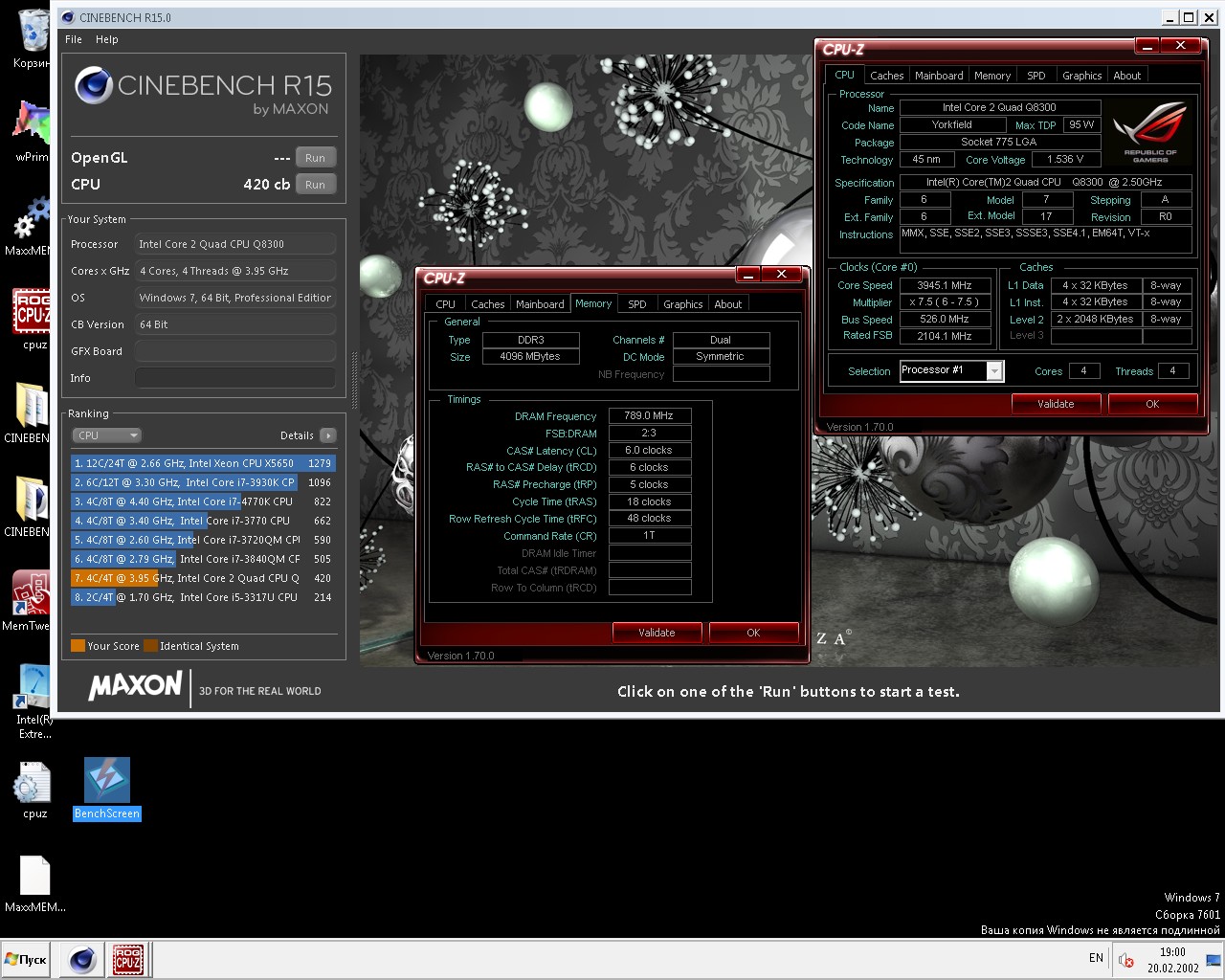Open the Help menu in Cinebench
This screenshot has height=980, width=1225.
[107, 39]
